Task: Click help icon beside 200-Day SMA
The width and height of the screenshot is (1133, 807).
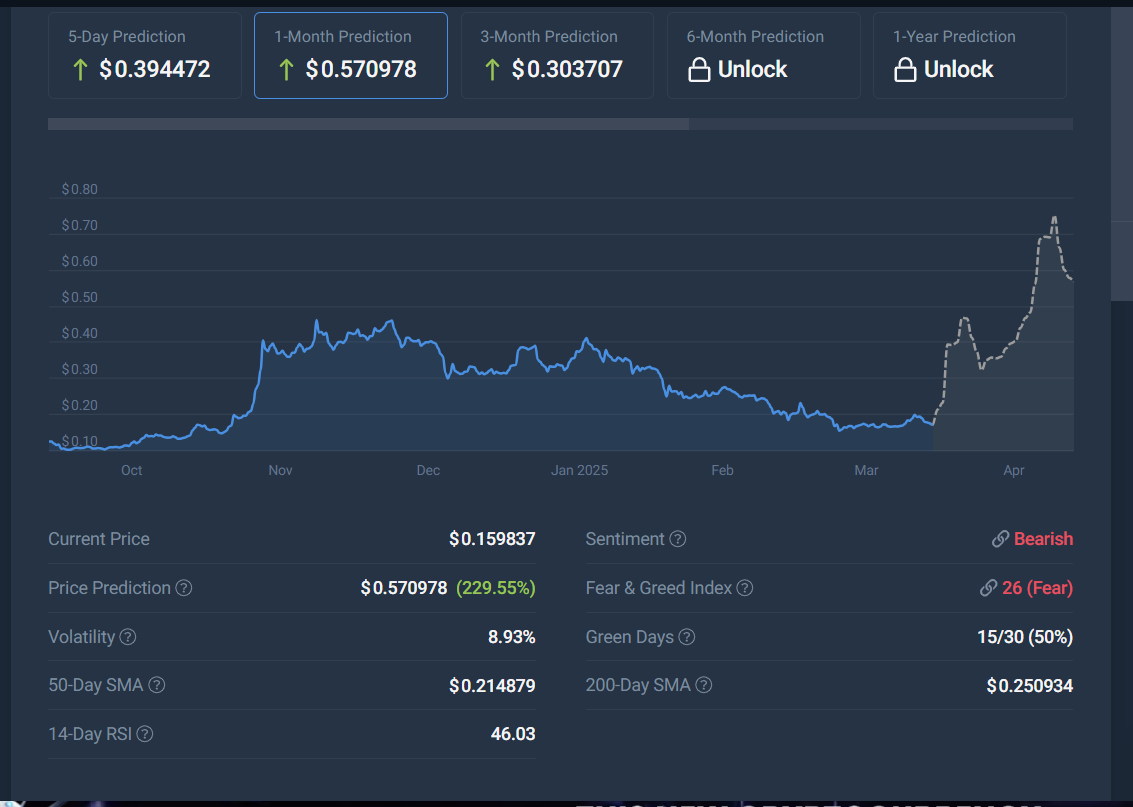Action: (x=704, y=686)
